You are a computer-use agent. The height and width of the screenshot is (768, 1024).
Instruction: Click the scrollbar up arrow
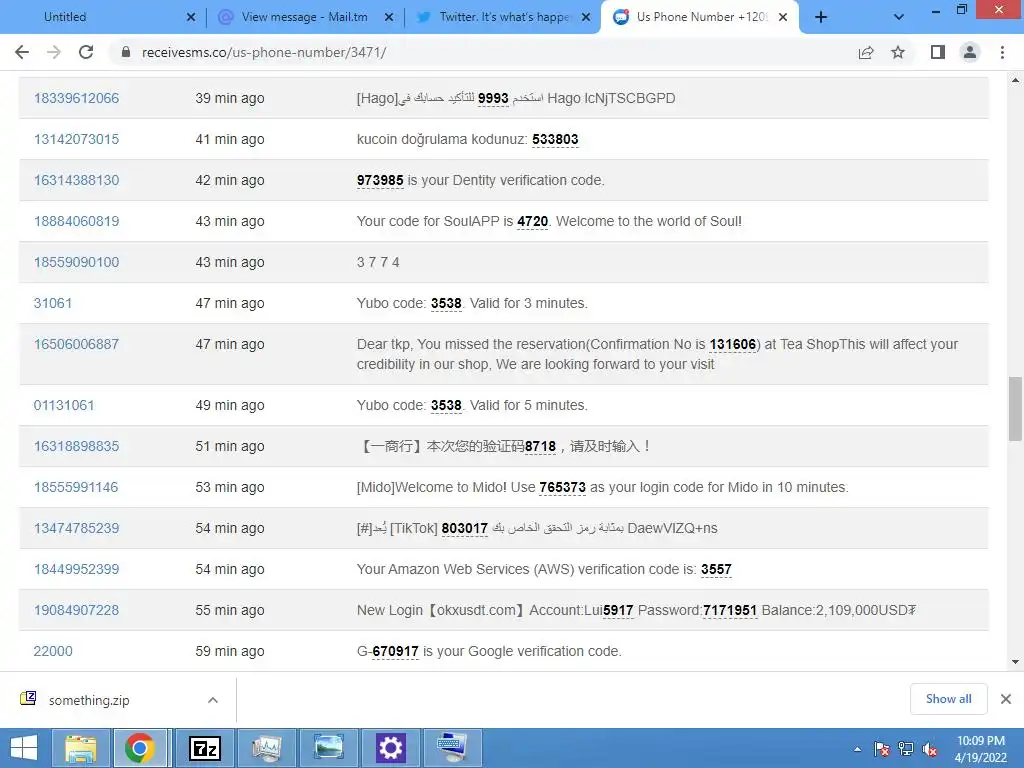pos(1015,80)
